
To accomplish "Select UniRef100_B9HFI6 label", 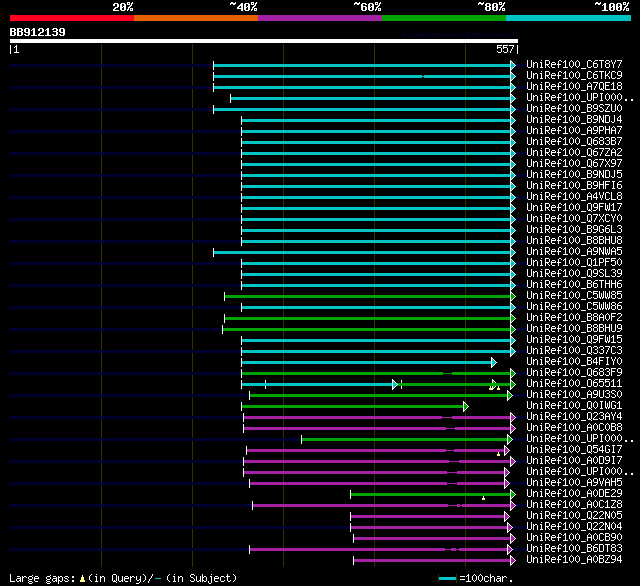I will (x=574, y=186).
